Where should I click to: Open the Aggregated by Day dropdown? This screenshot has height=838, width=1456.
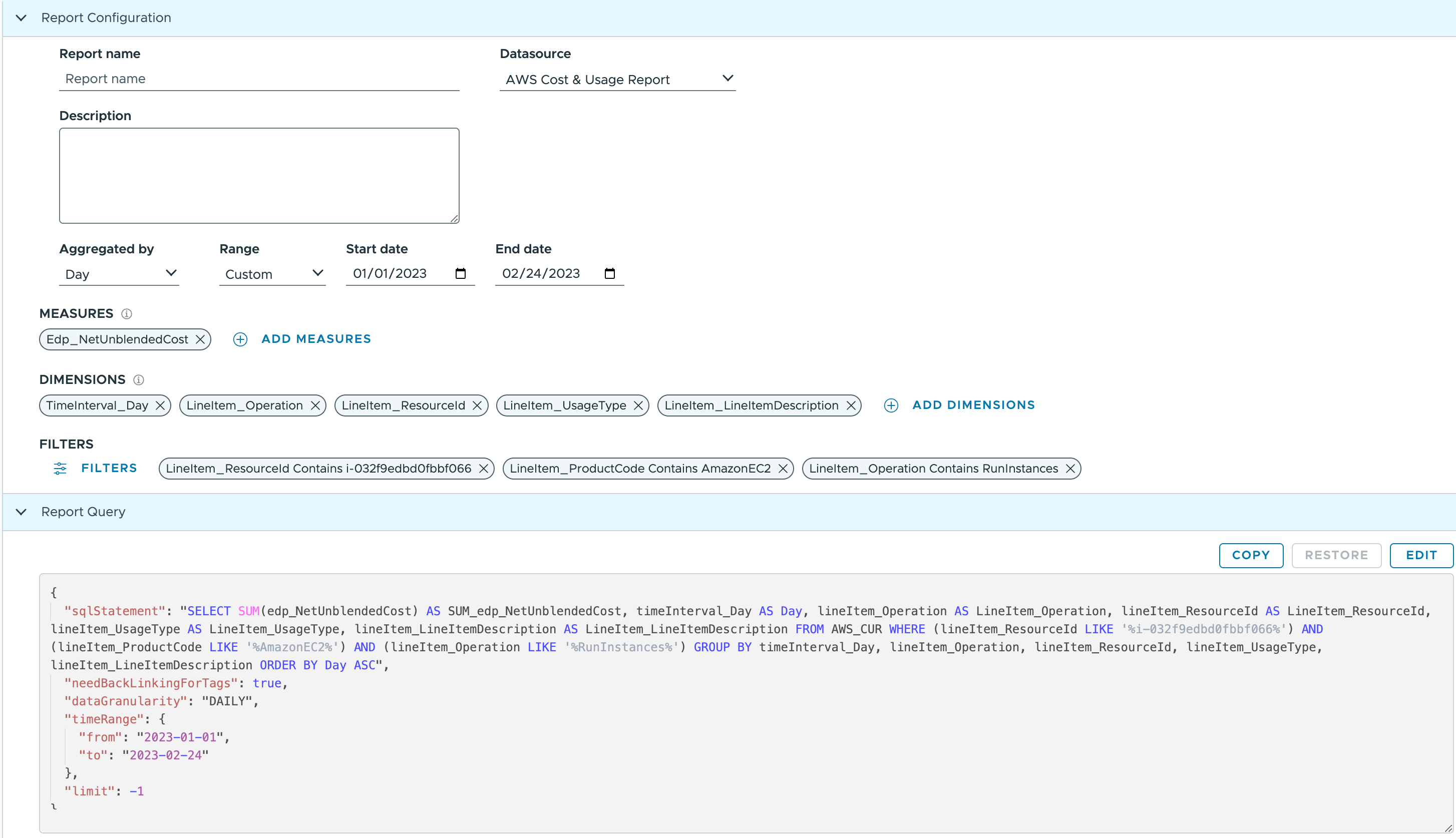(x=119, y=274)
